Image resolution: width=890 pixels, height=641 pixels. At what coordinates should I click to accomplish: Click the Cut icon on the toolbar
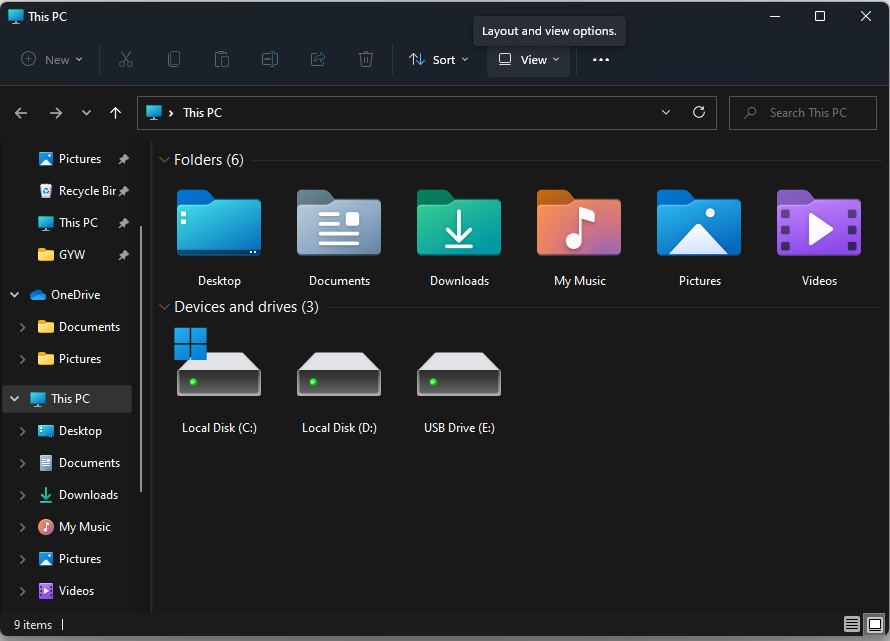point(125,59)
